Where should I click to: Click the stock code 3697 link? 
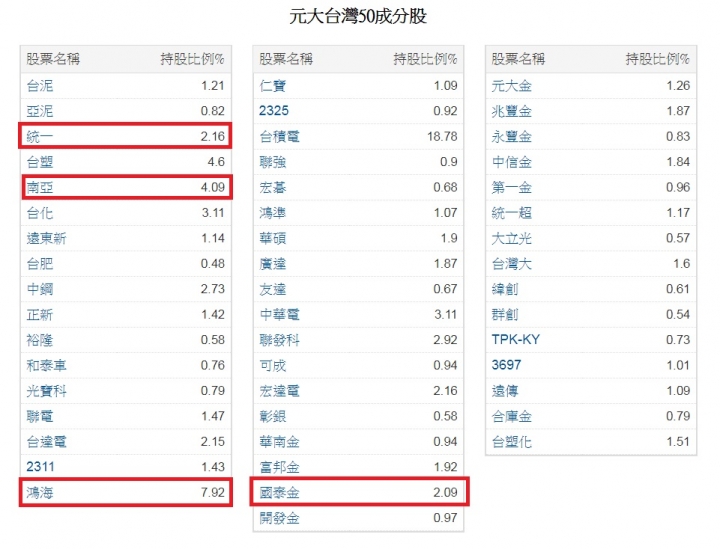[506, 365]
